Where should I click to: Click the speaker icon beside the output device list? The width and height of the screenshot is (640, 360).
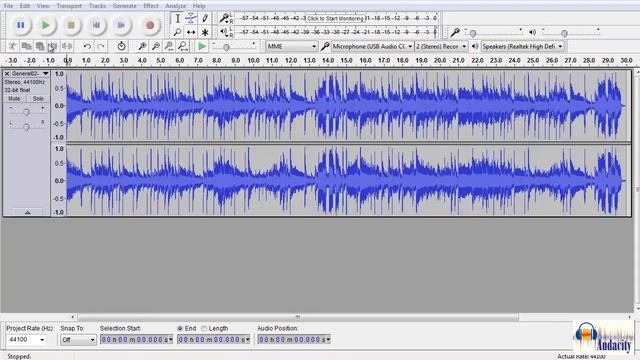(475, 47)
